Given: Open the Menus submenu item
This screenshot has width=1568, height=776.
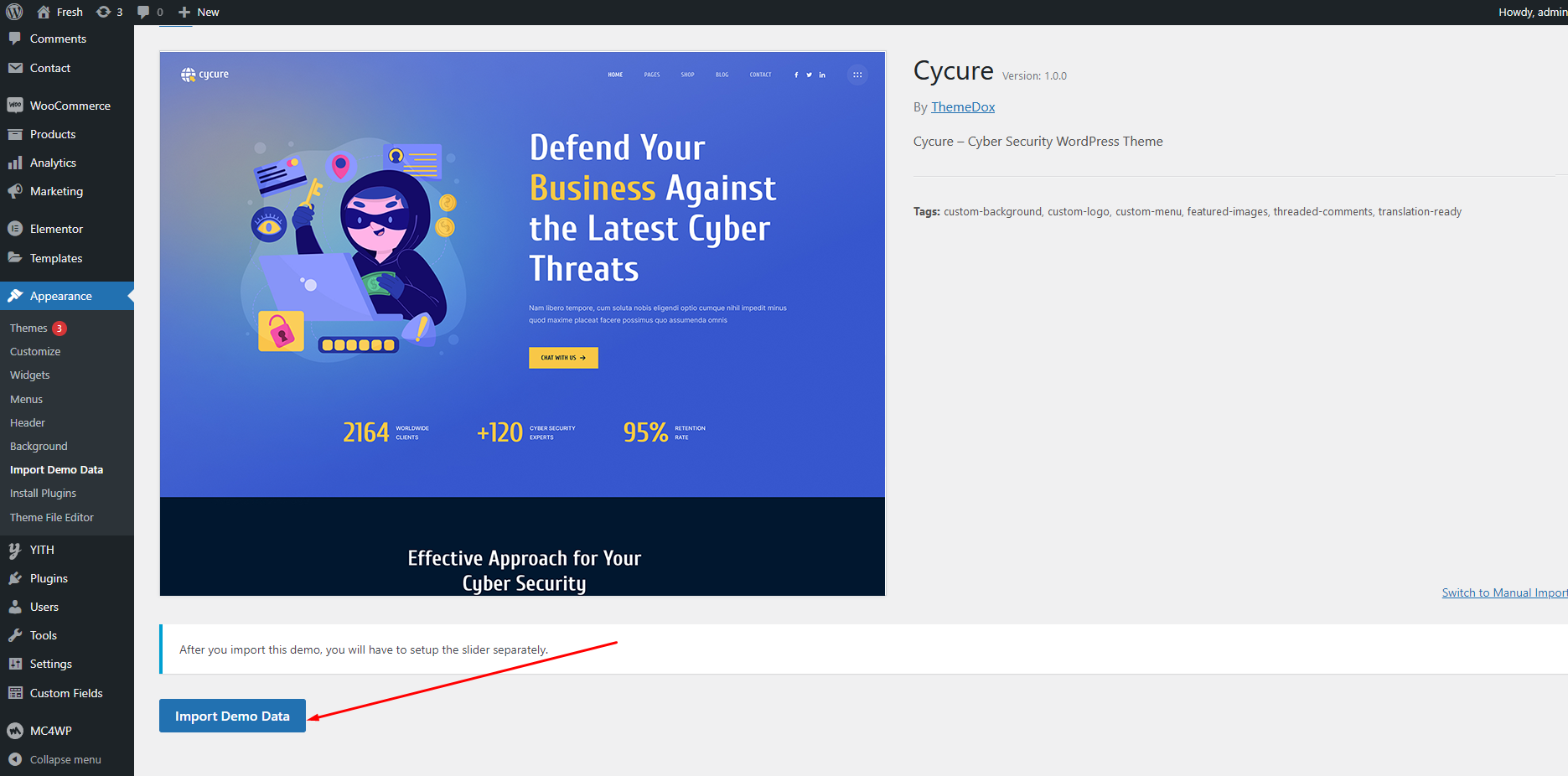Looking at the screenshot, I should coord(26,399).
